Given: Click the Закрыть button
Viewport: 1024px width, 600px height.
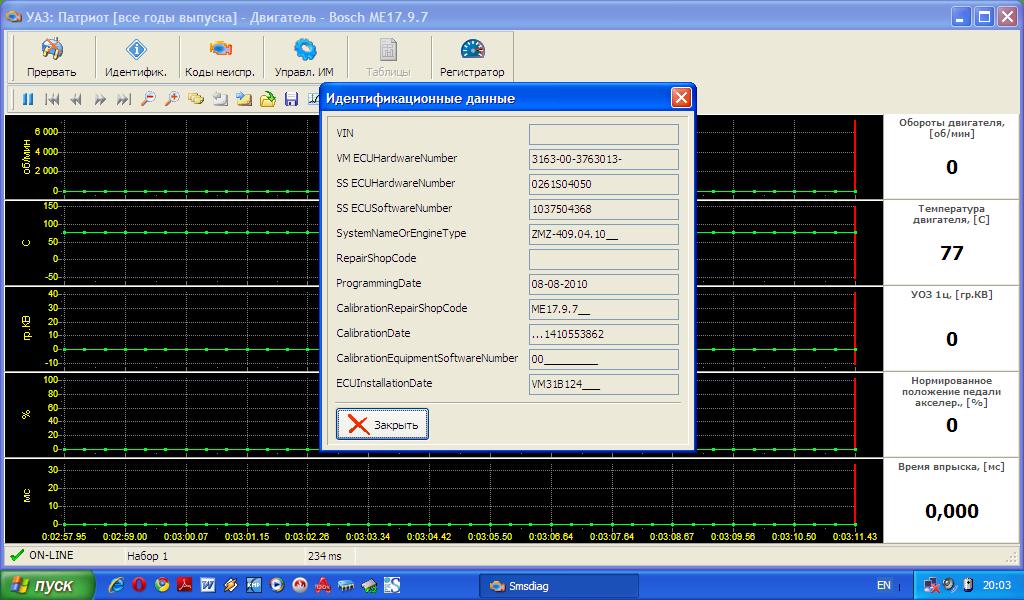Looking at the screenshot, I should (x=382, y=424).
